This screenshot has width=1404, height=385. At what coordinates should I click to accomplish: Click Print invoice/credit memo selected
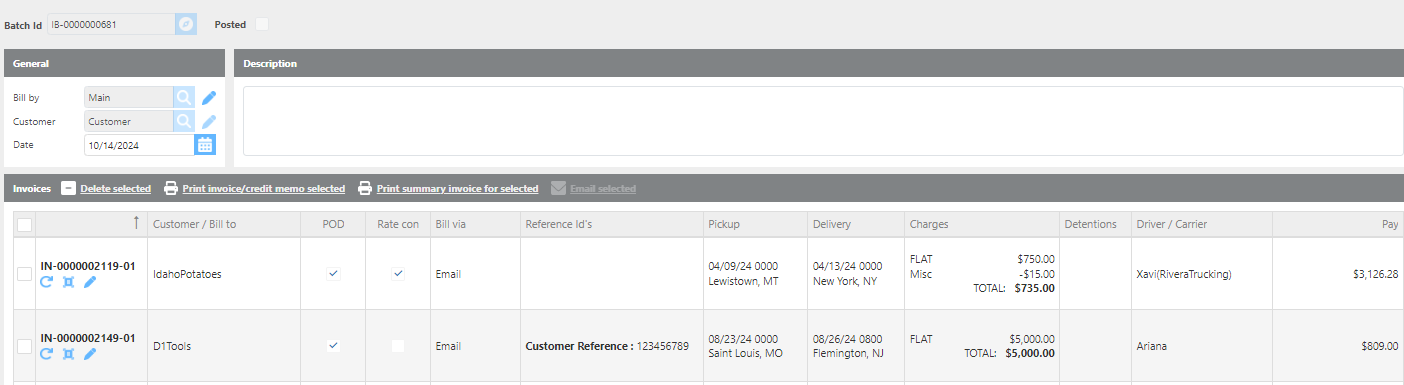pyautogui.click(x=263, y=188)
